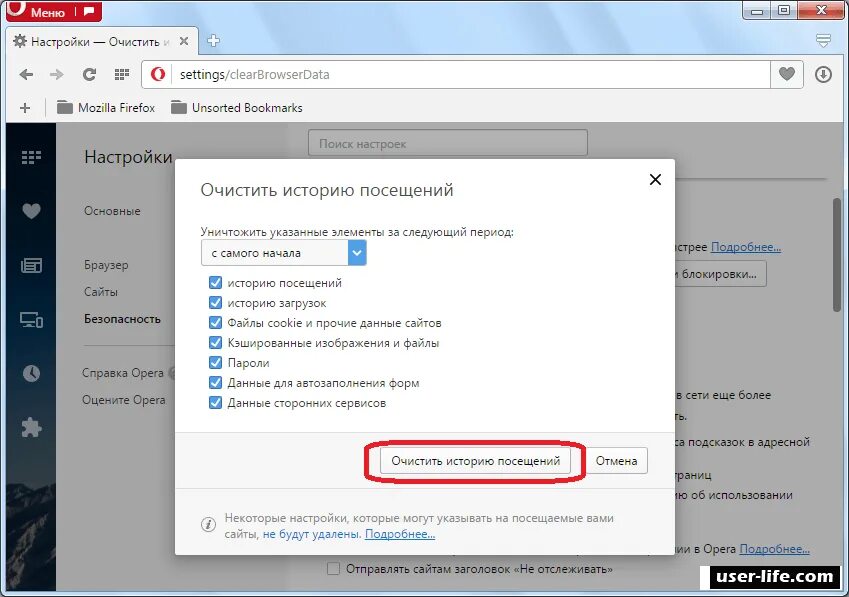Uncheck 'историю загрузок' checkbox

pos(215,303)
